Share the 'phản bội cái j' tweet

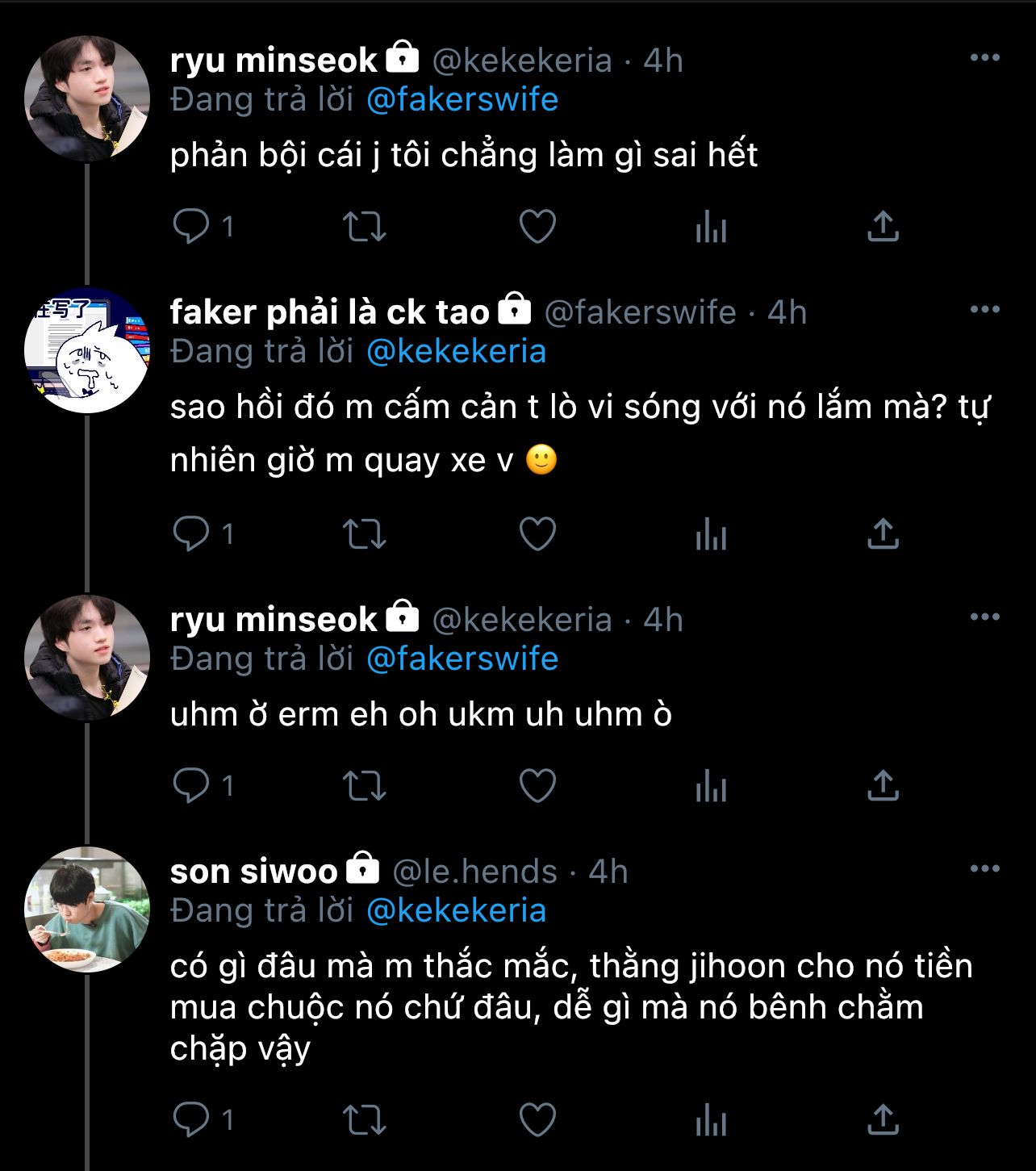tap(883, 226)
